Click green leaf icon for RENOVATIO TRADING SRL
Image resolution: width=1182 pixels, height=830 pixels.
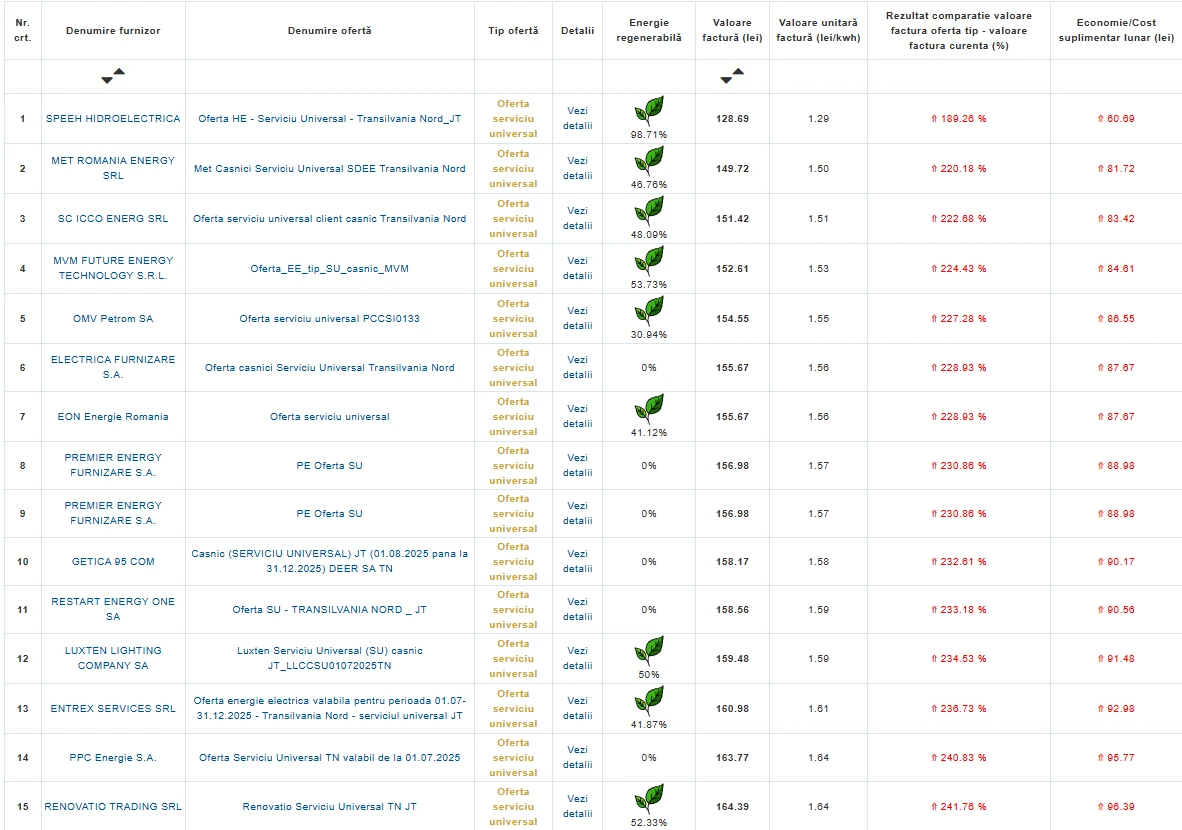(x=649, y=798)
